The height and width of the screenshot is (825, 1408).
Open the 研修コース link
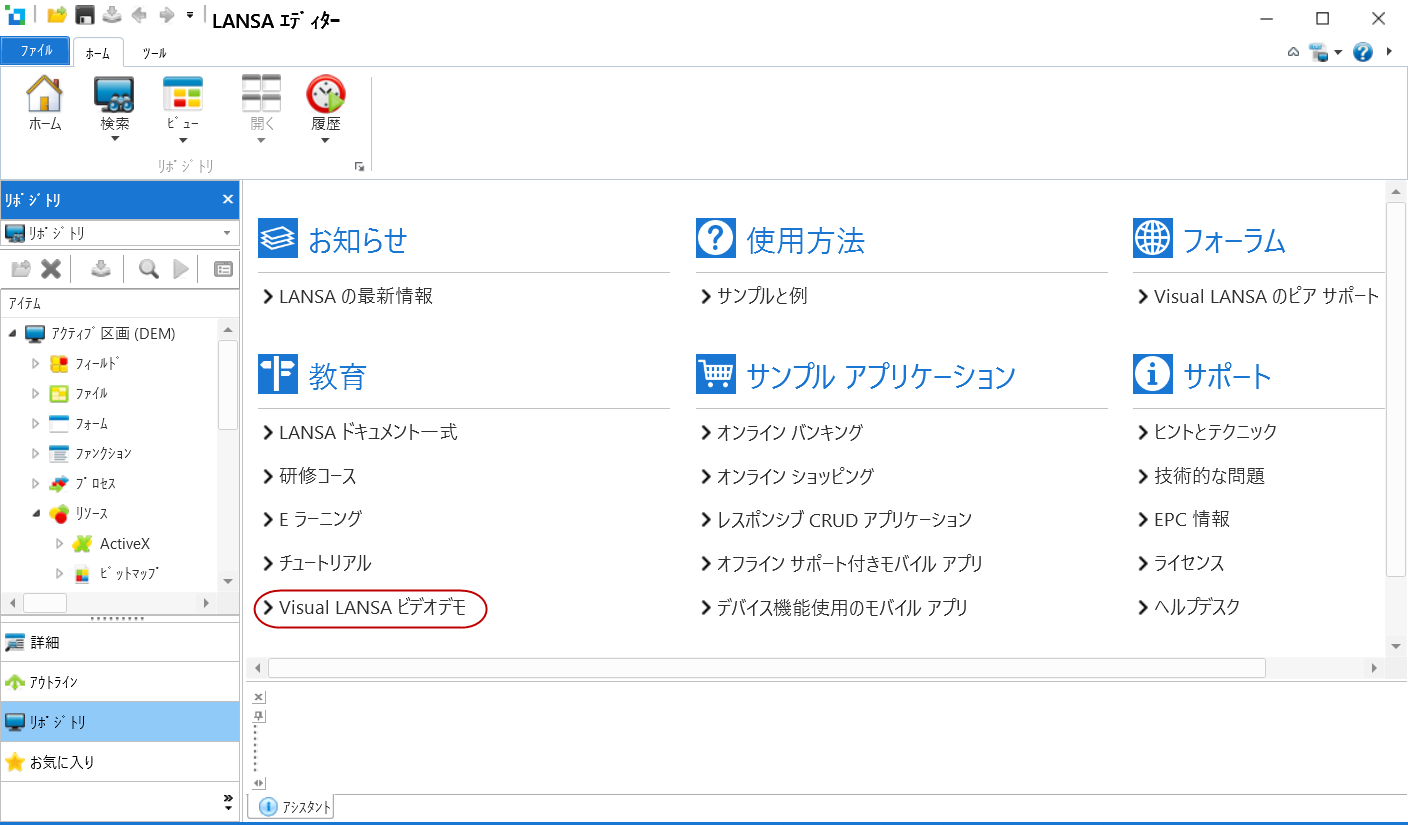click(x=318, y=476)
